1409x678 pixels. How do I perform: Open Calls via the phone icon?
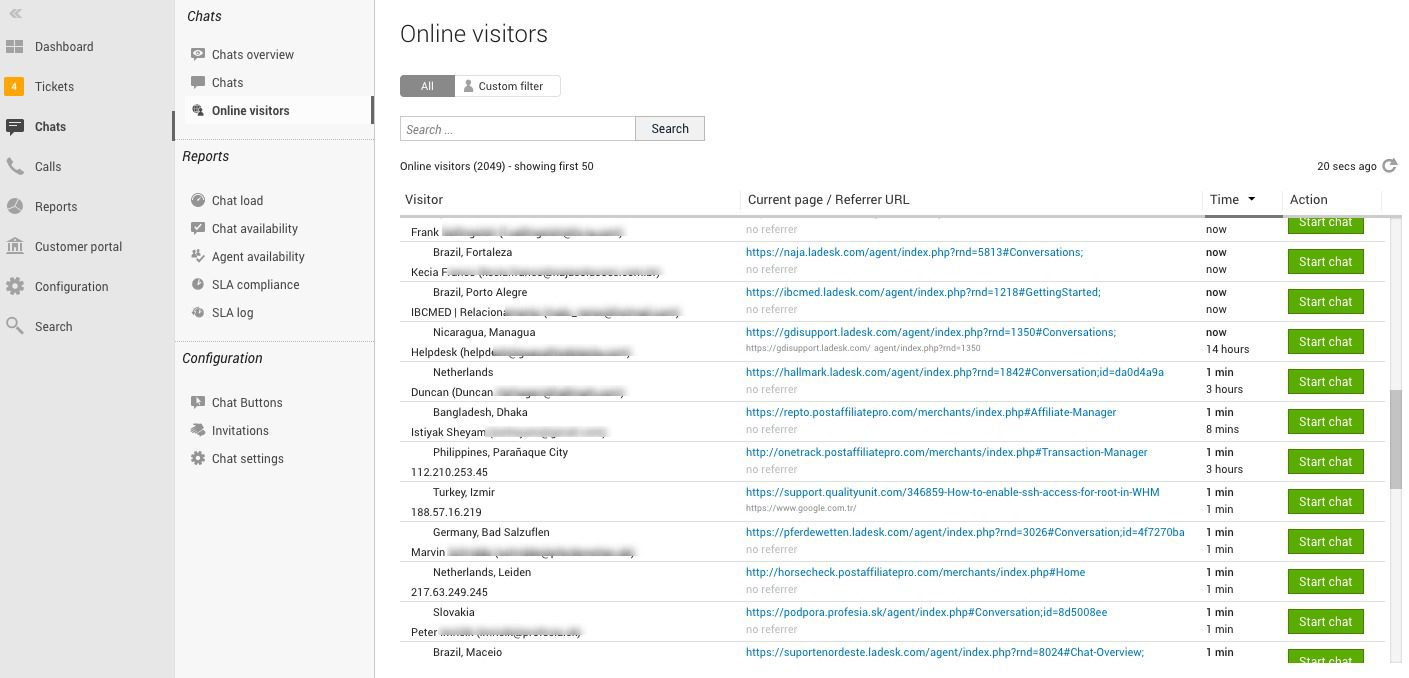(x=14, y=167)
